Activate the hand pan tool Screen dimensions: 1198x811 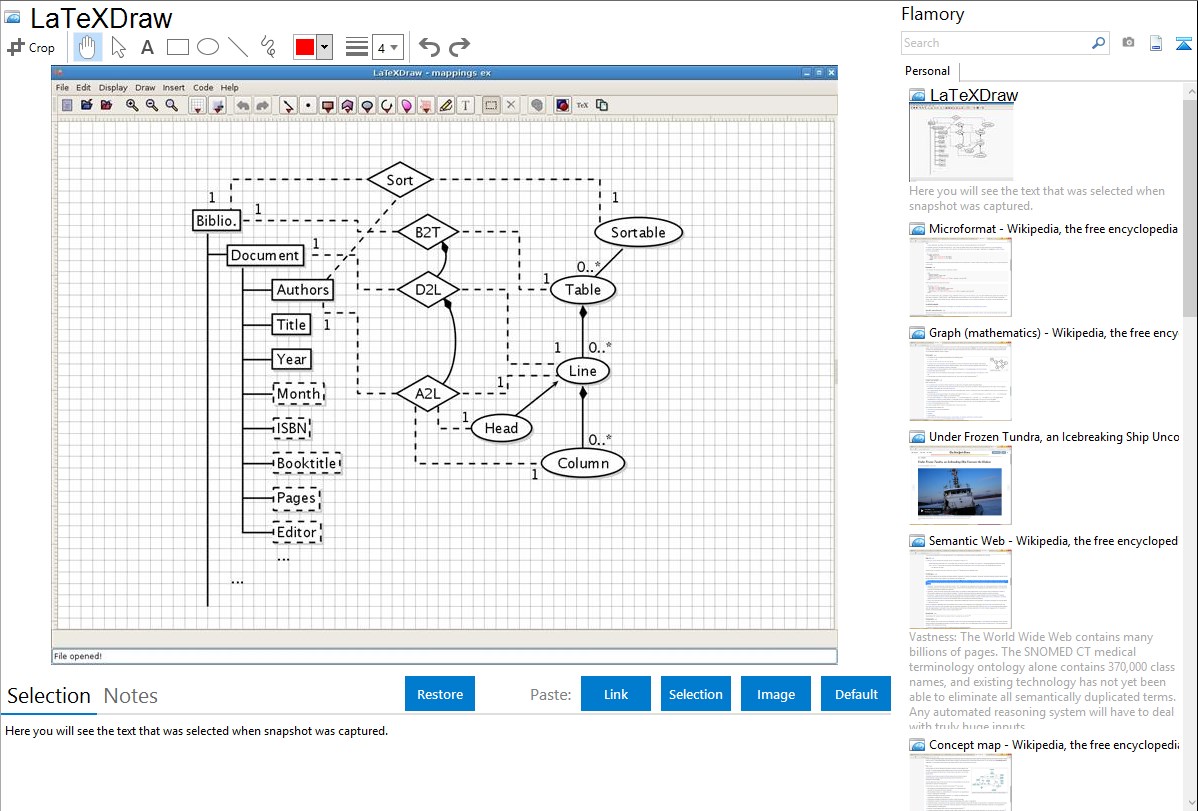(88, 47)
